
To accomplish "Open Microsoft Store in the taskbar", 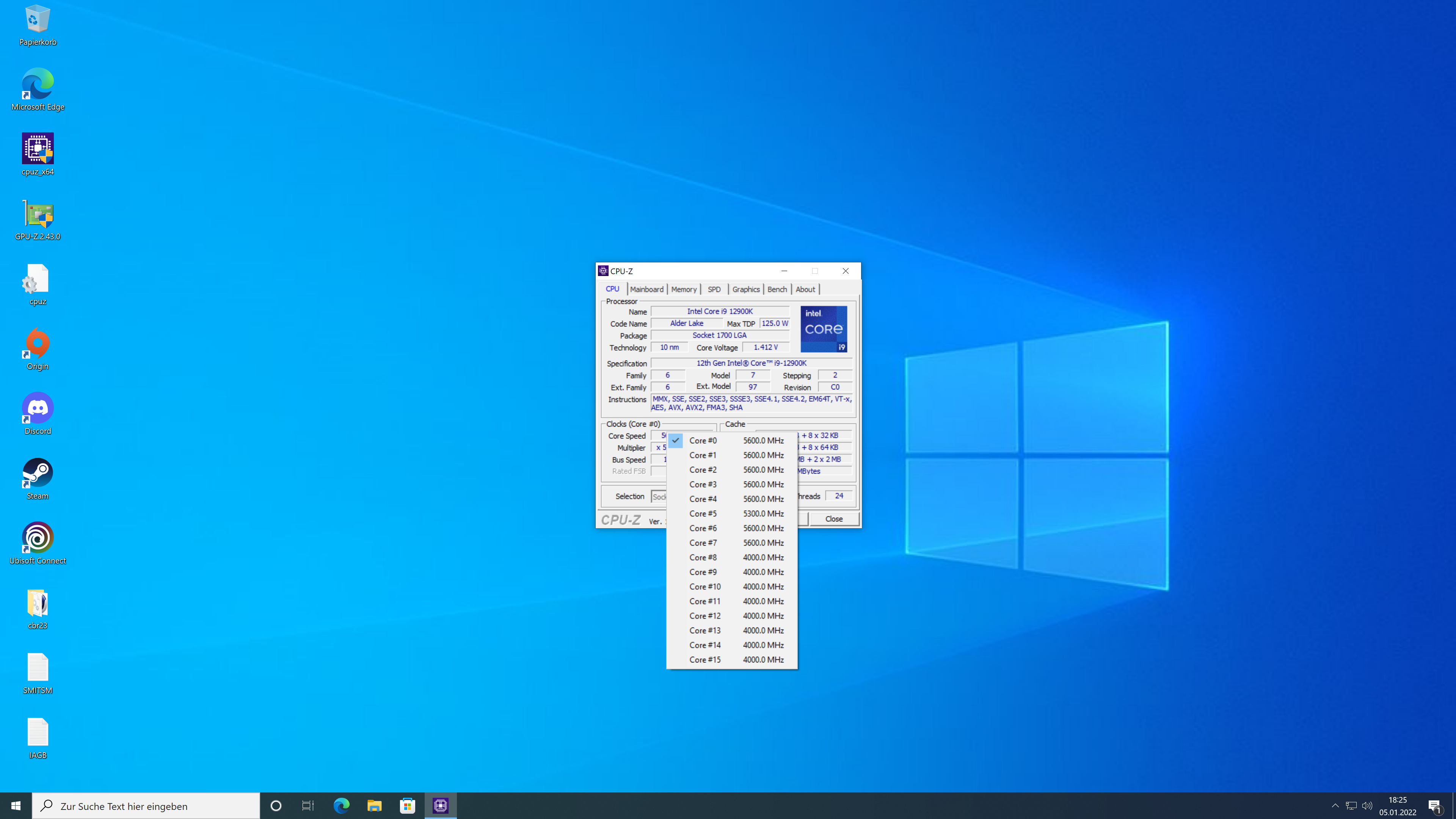I will click(408, 805).
